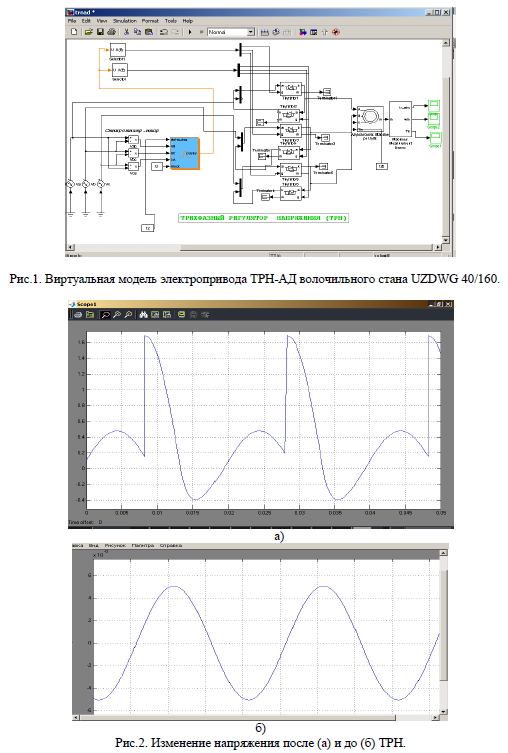
Task: Click the Open folder icon in Simulink toolbar
Action: [x=88, y=32]
